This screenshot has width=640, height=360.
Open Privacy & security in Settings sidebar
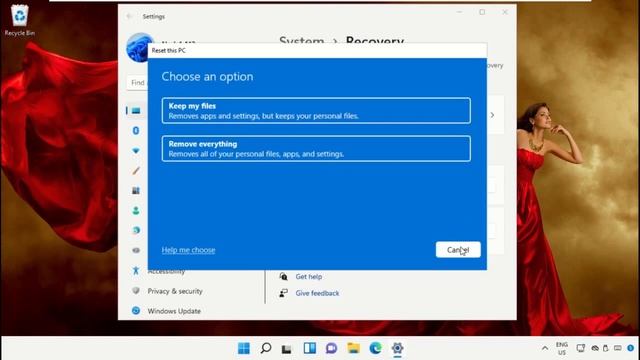pos(175,291)
